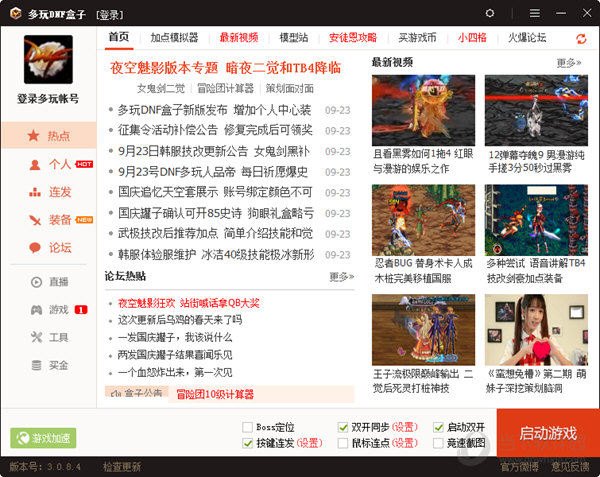Open forum post 夜空魅影狂欢 站街喊话拿QB大奖
The height and width of the screenshot is (477, 600).
point(189,303)
